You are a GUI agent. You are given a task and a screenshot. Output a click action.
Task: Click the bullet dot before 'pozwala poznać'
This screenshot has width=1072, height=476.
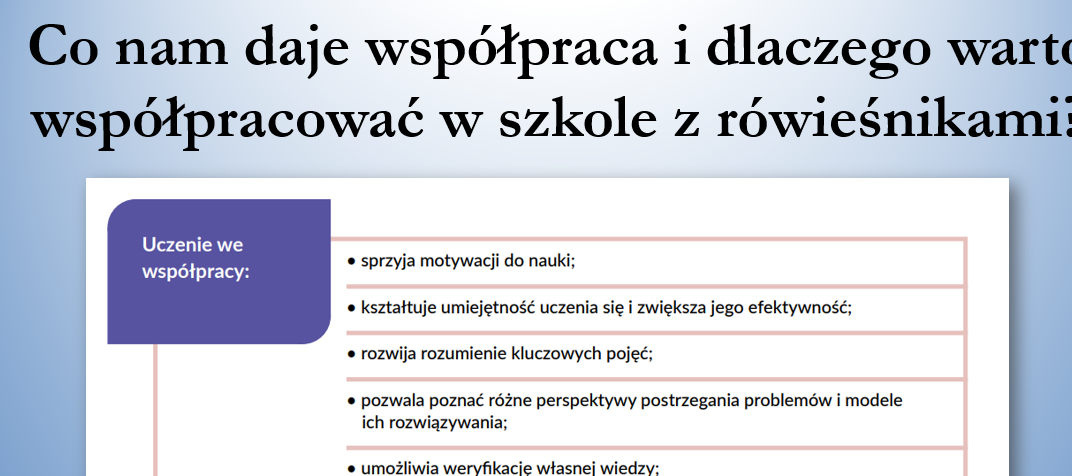[x=352, y=401]
